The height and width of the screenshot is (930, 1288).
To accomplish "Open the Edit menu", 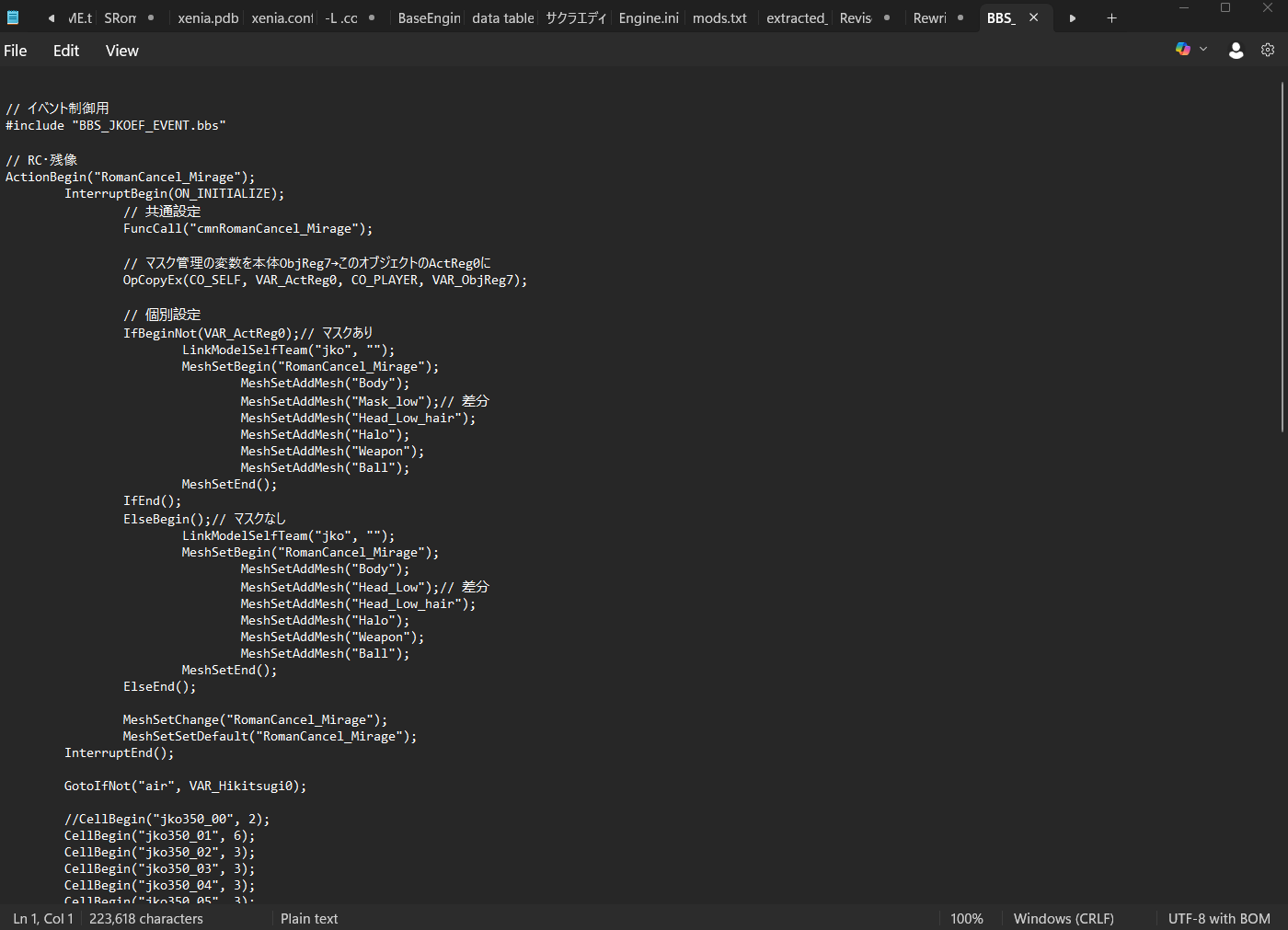I will pos(66,51).
